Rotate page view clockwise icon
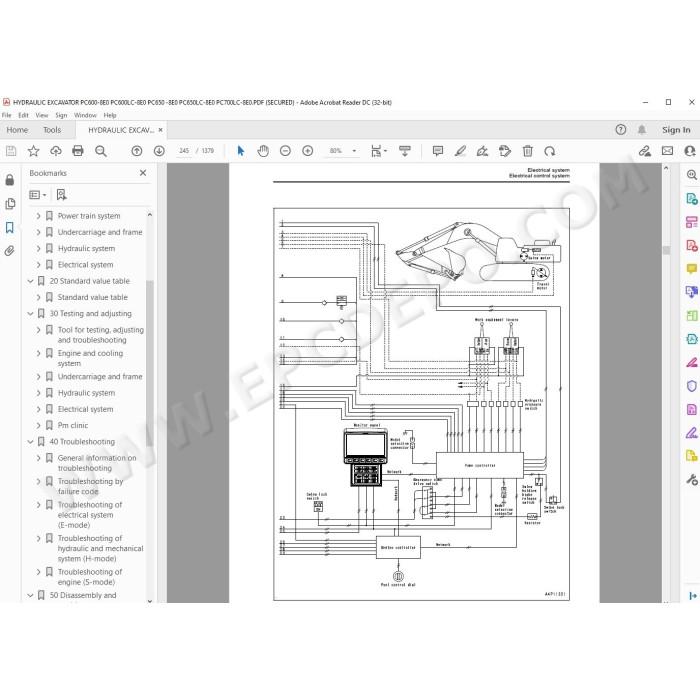The image size is (700, 700). click(550, 151)
